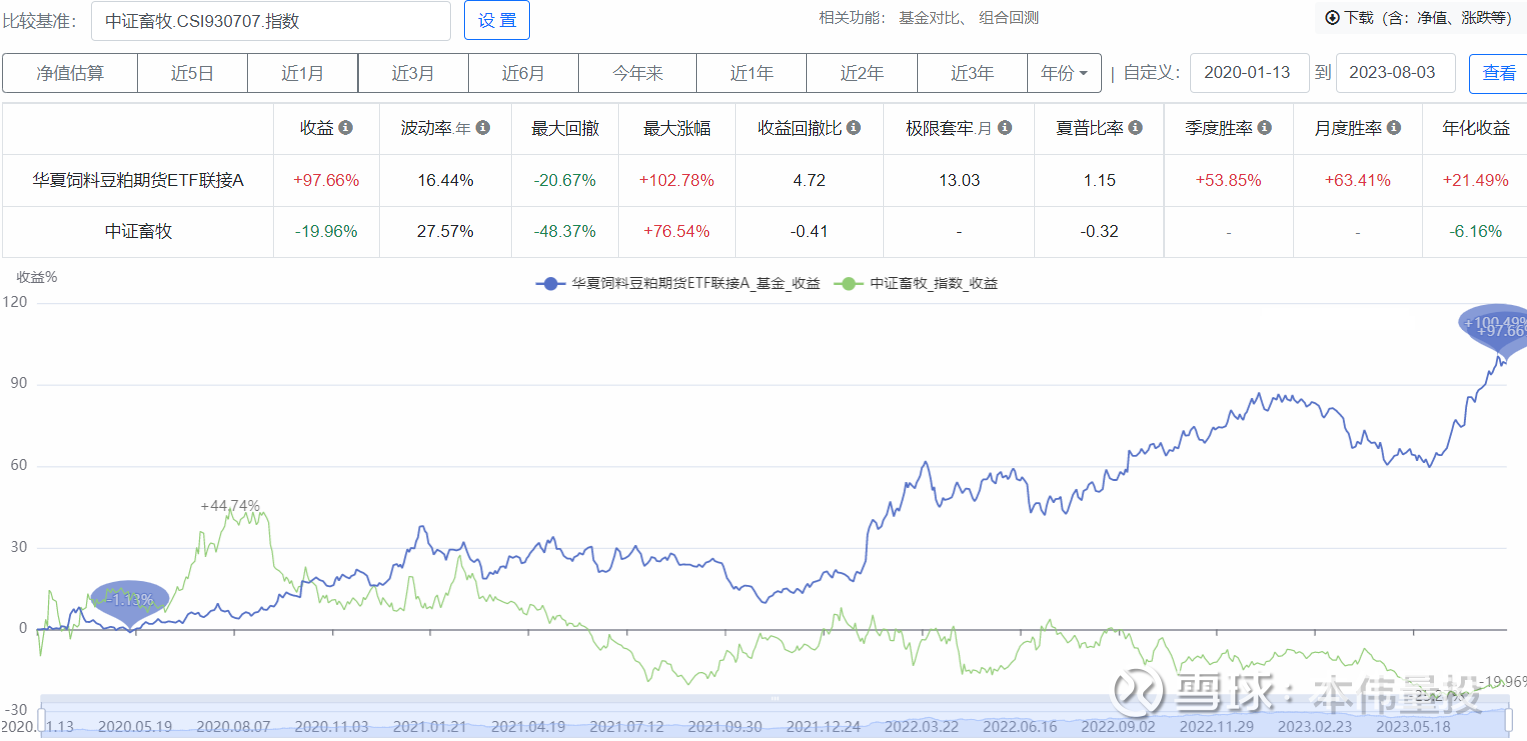Image resolution: width=1527 pixels, height=741 pixels.
Task: Select the 近2年 range tab
Action: [x=861, y=73]
